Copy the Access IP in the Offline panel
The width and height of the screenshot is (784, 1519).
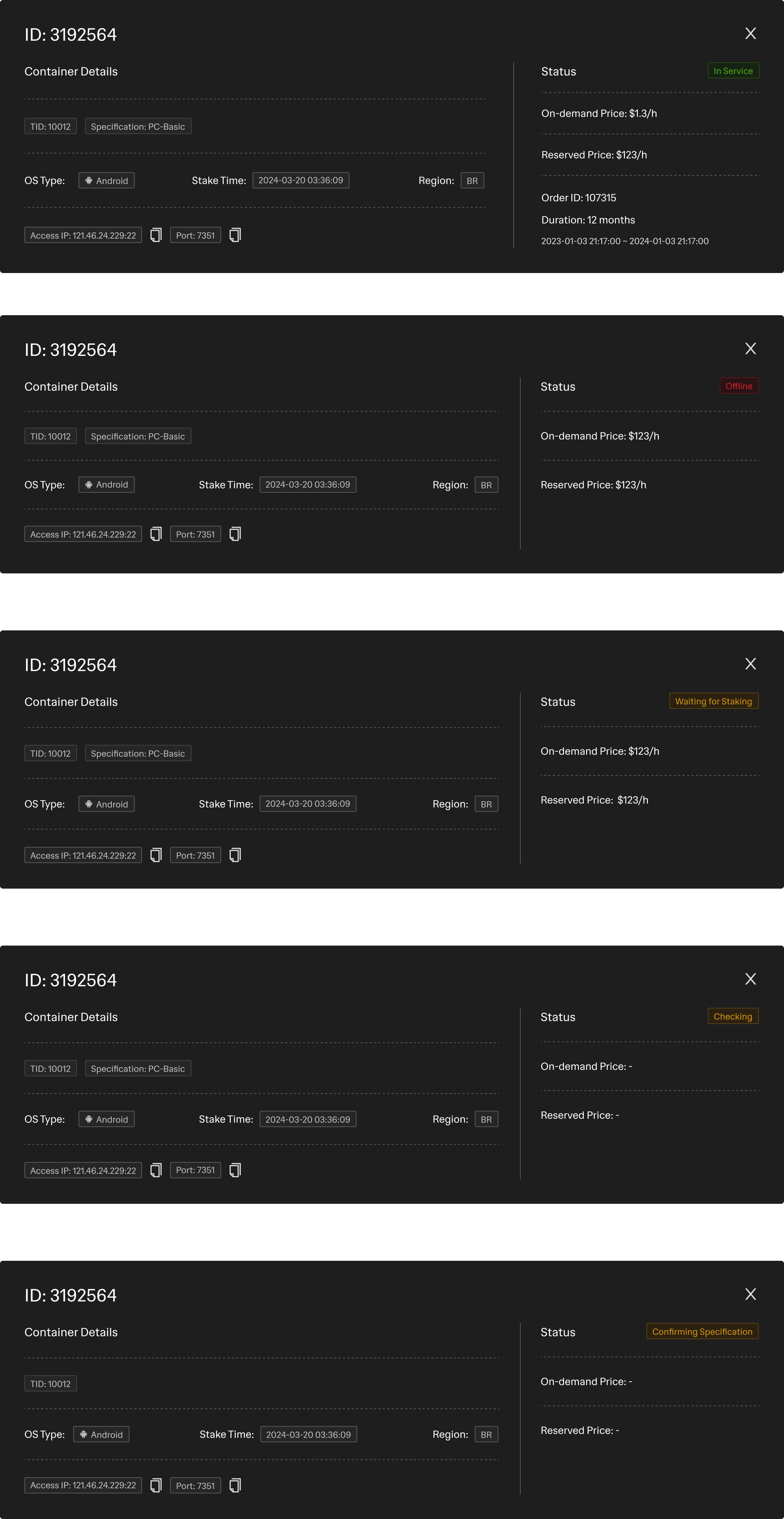(156, 534)
